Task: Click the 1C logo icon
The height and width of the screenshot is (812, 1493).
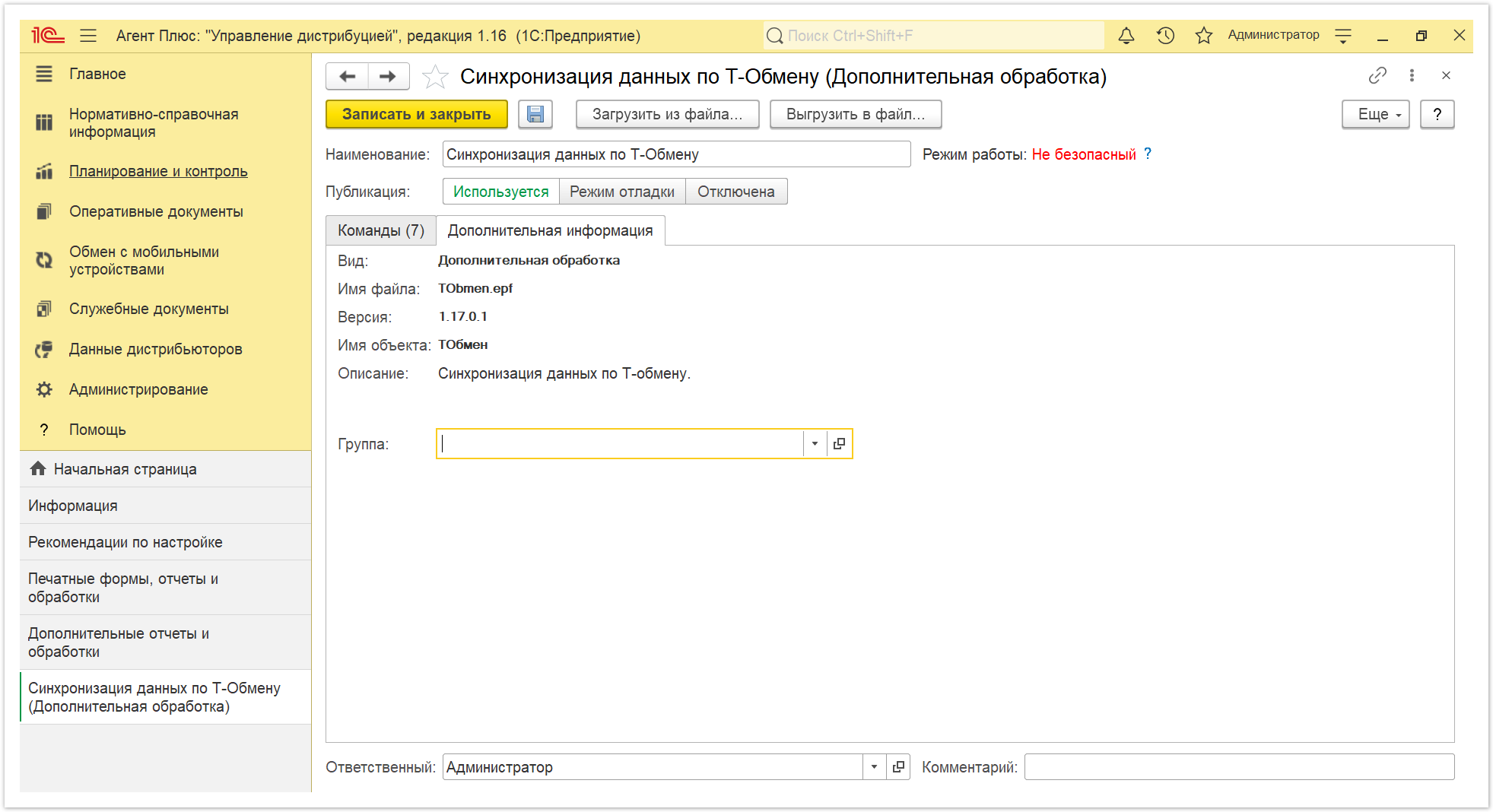Action: click(x=47, y=36)
